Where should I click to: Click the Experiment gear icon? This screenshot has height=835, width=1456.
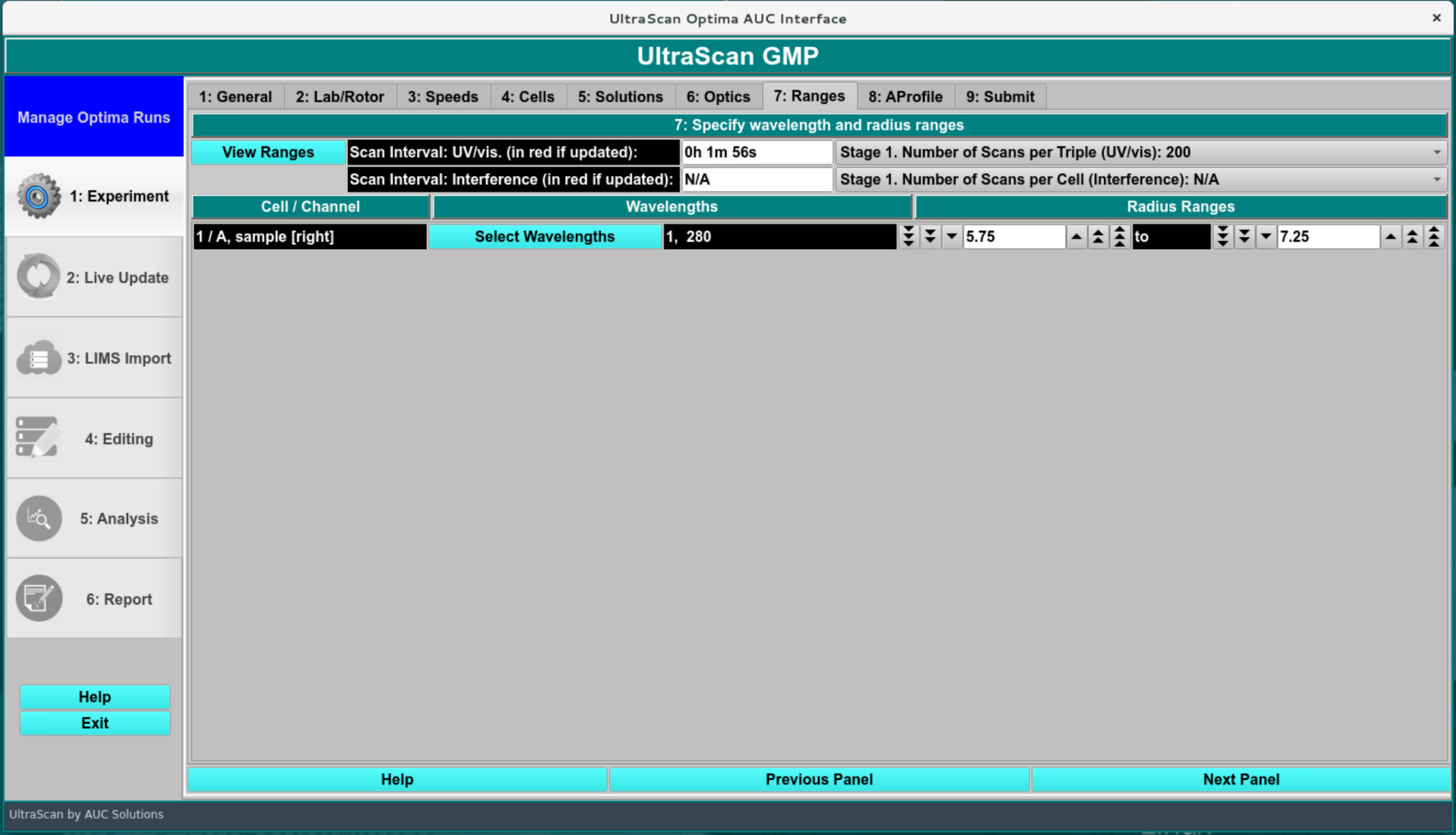[x=39, y=196]
